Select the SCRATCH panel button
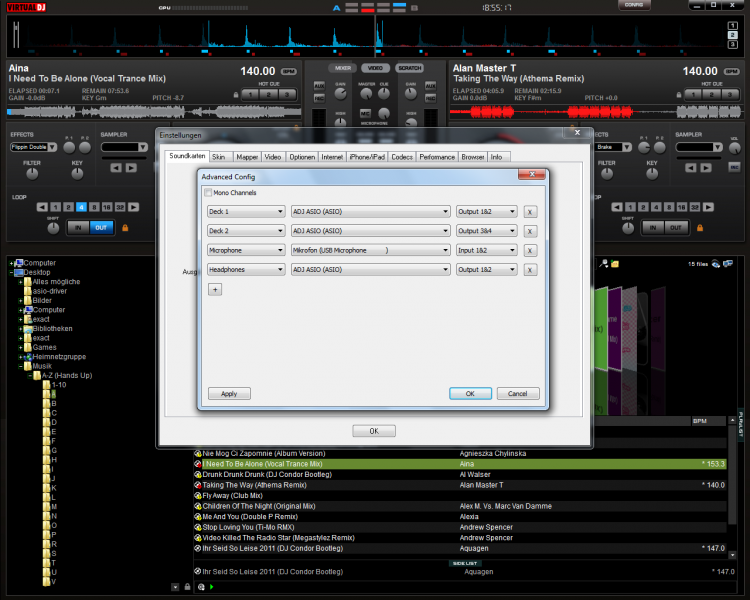The image size is (750, 600). pos(409,68)
